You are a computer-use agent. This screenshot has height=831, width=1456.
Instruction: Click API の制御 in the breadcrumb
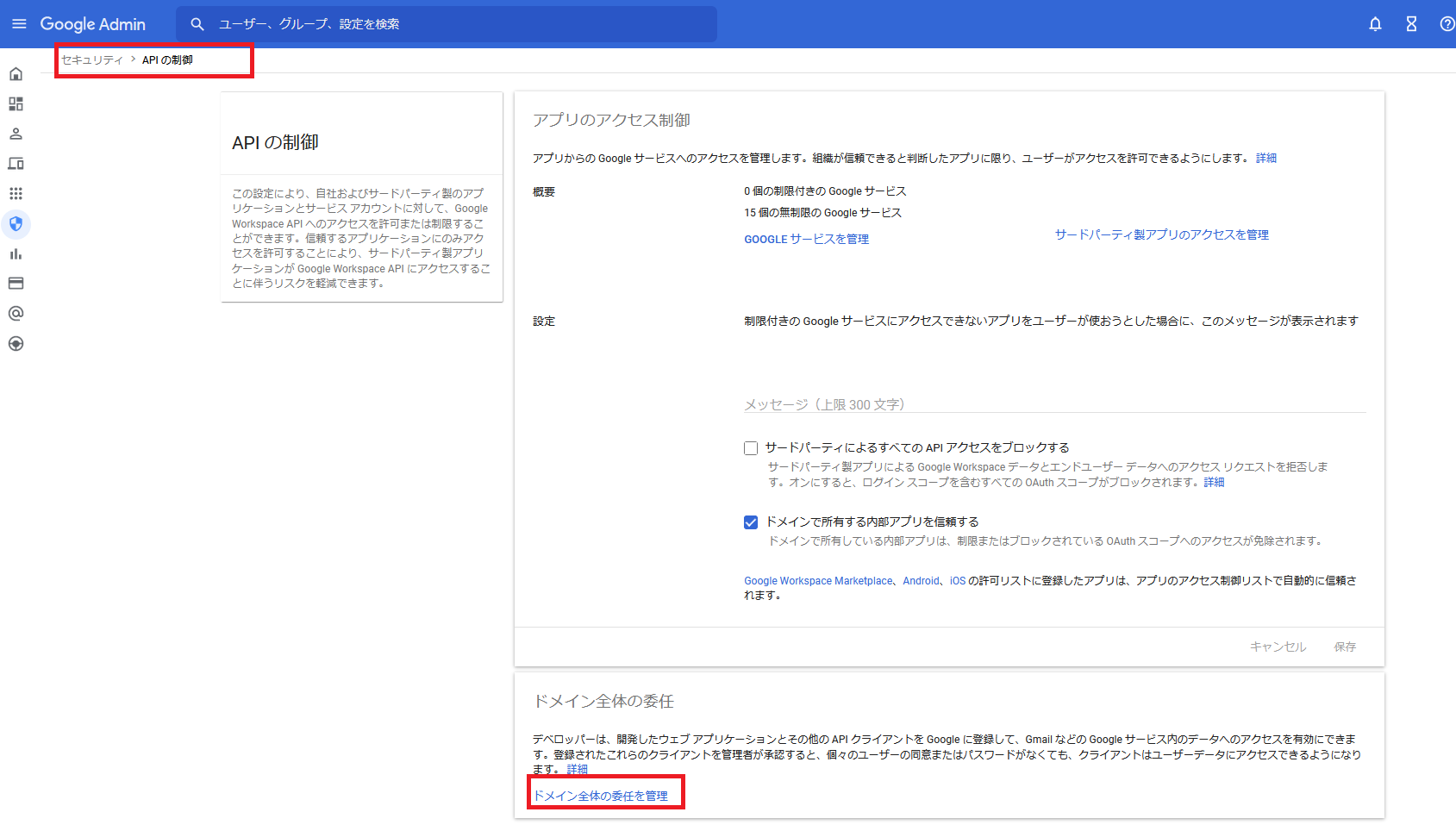pyautogui.click(x=167, y=60)
